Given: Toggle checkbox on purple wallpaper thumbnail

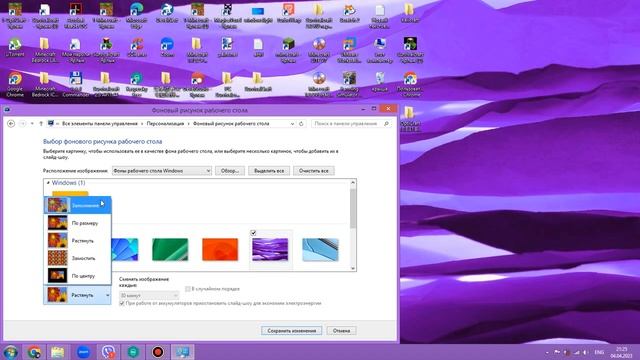Looking at the screenshot, I should click(253, 233).
